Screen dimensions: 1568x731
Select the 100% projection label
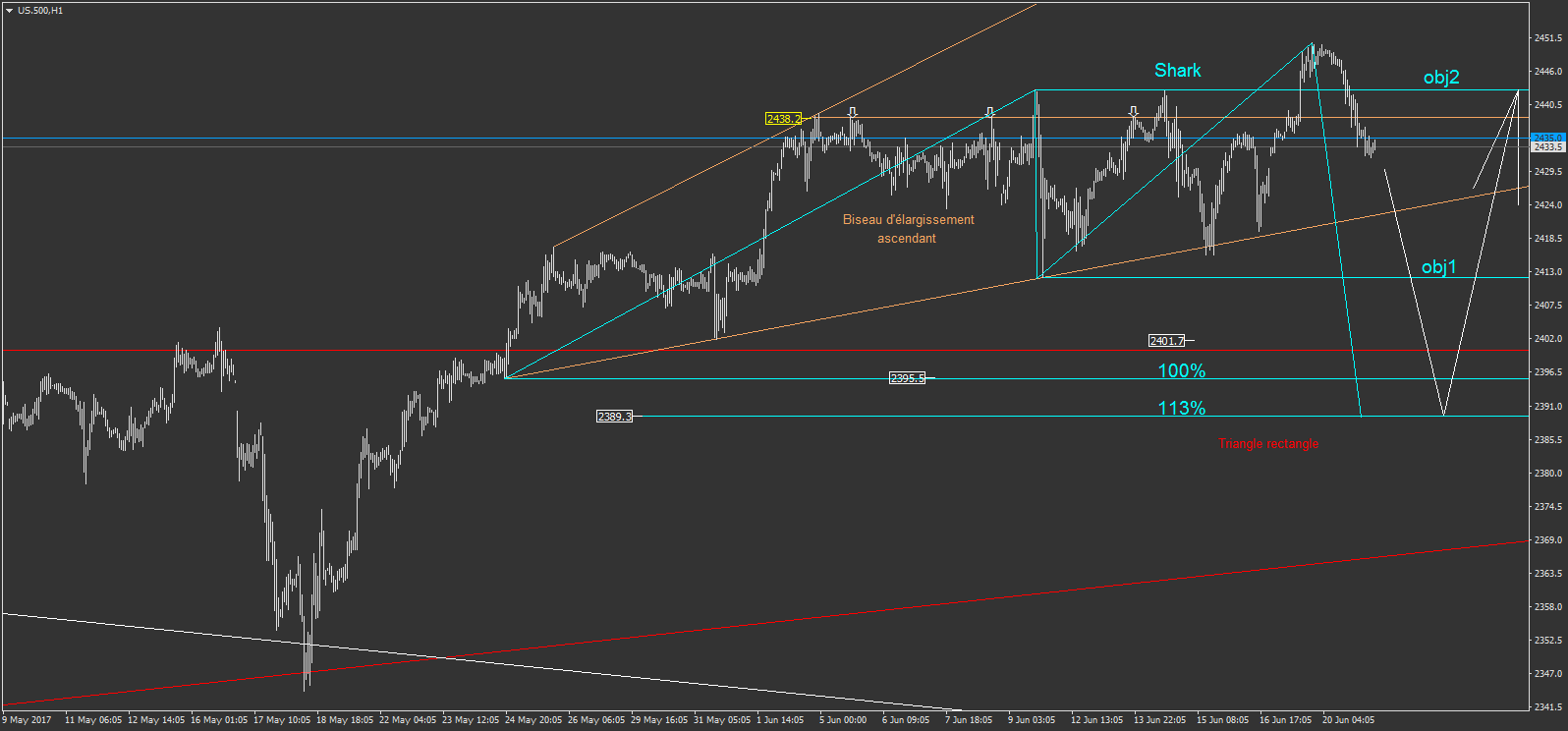click(1181, 370)
